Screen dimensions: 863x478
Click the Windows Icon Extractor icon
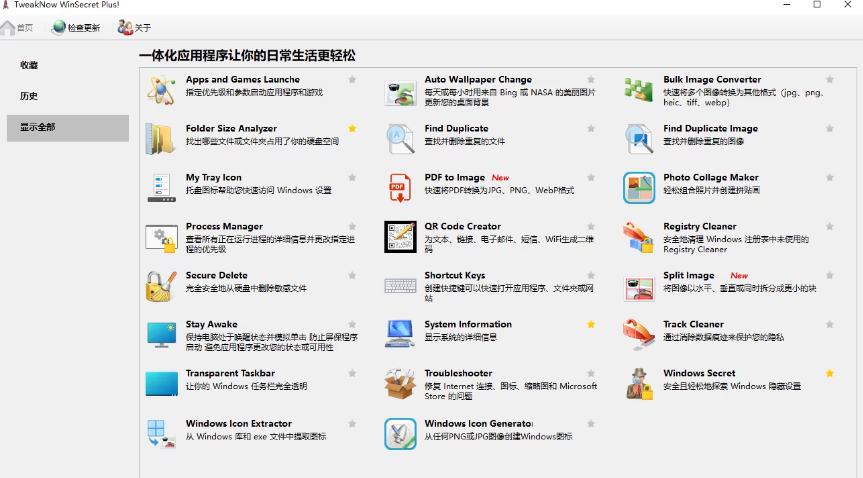click(x=161, y=434)
